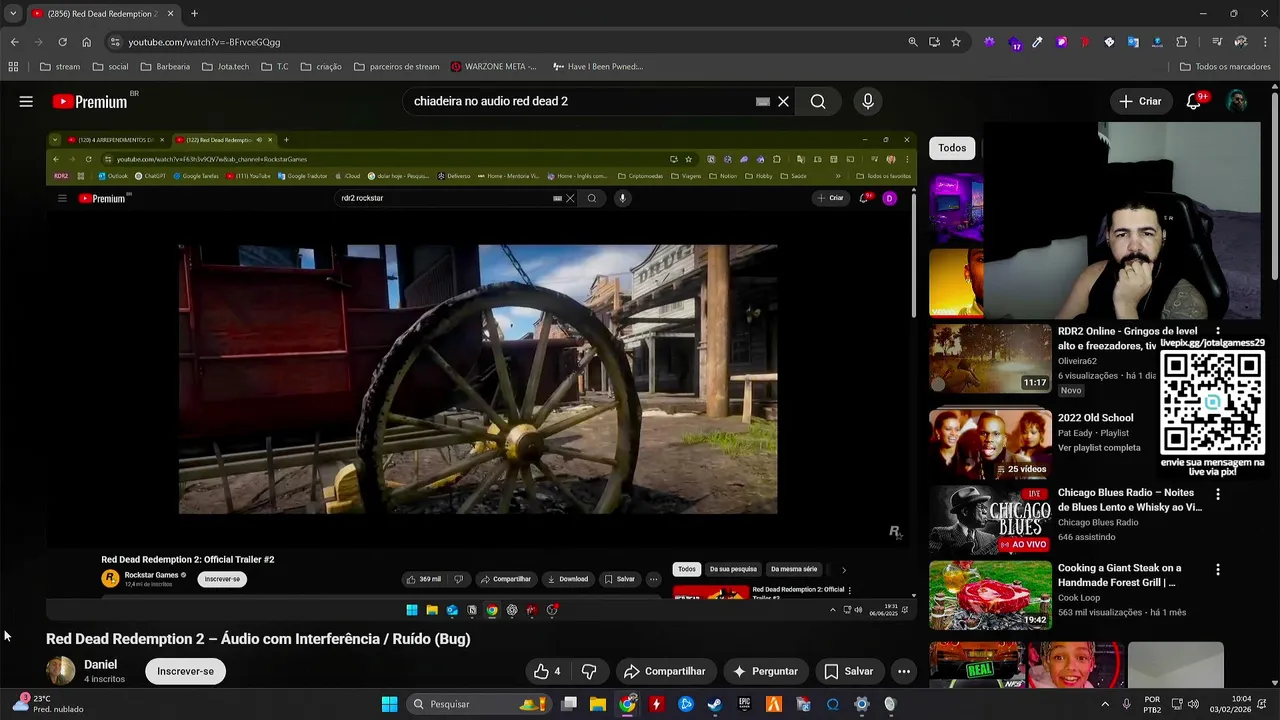Open the Chrome three-dot menu
1280x720 pixels.
(x=1264, y=42)
